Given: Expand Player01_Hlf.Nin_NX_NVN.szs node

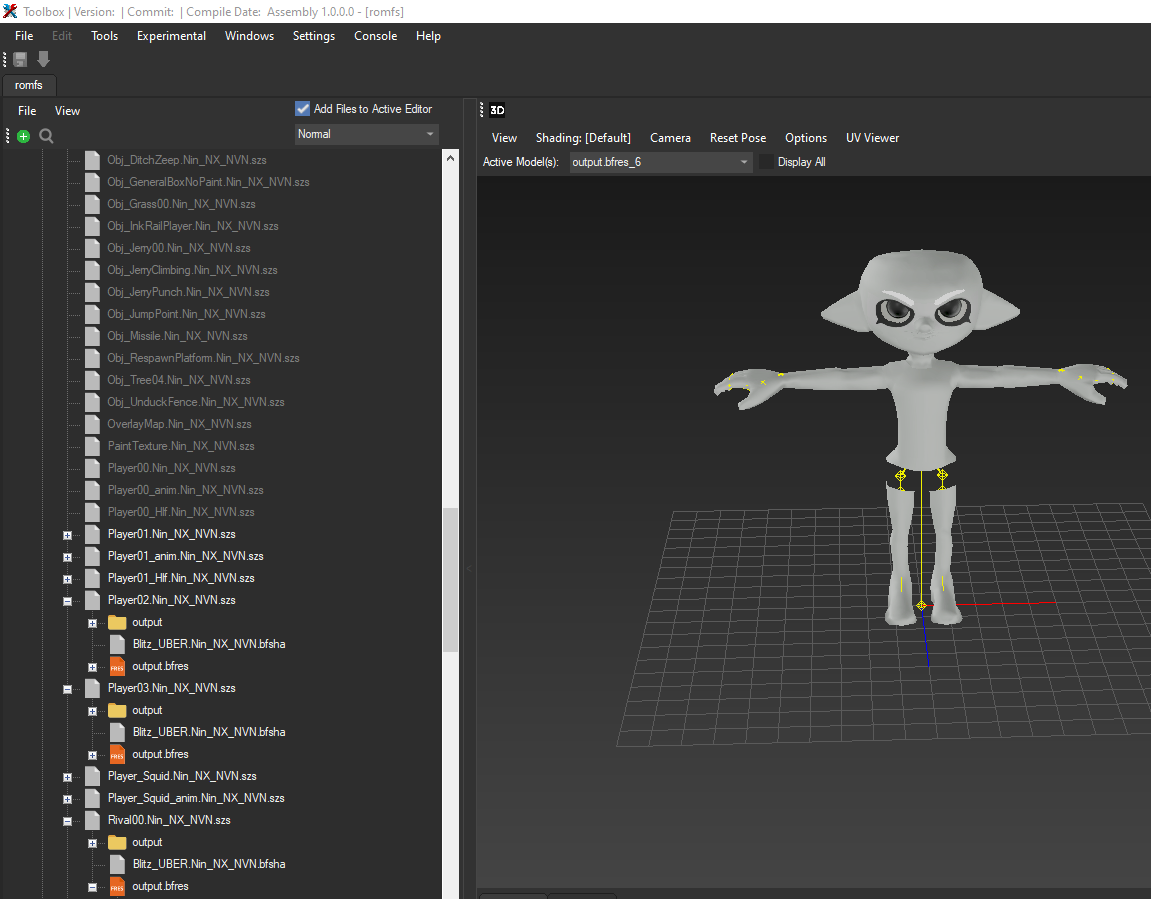Looking at the screenshot, I should tap(68, 579).
